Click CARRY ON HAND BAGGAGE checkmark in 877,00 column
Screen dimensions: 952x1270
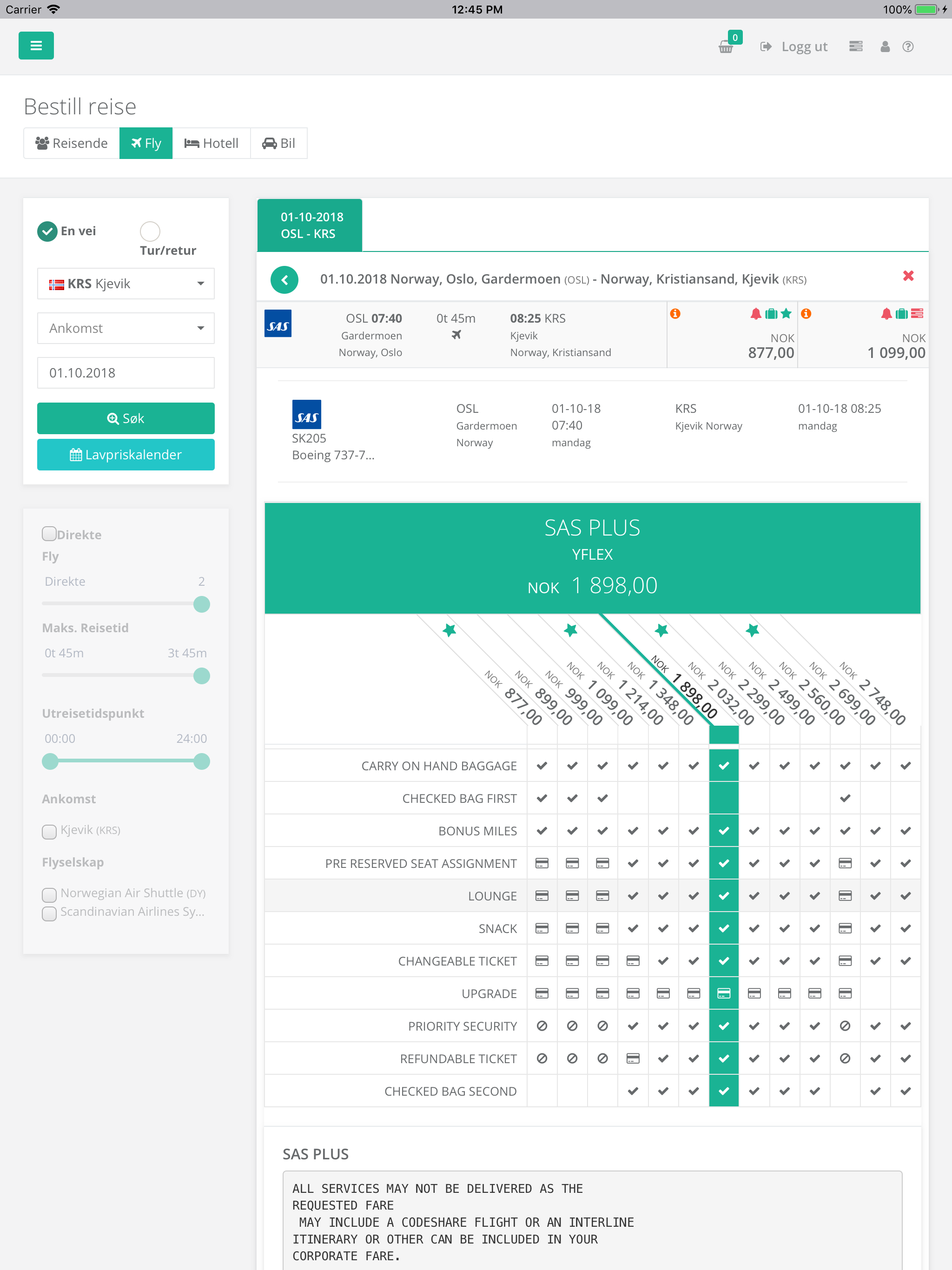542,765
